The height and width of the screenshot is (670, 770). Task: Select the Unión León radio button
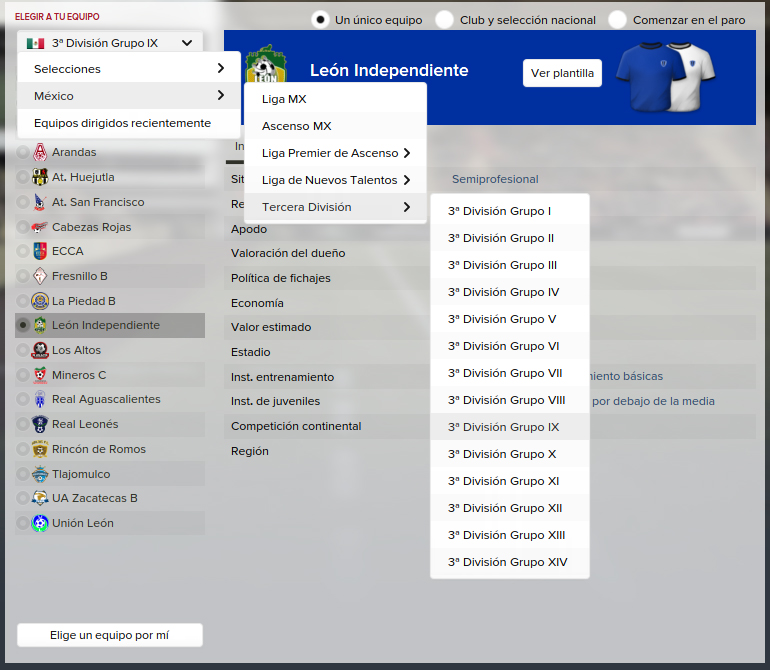(x=23, y=523)
